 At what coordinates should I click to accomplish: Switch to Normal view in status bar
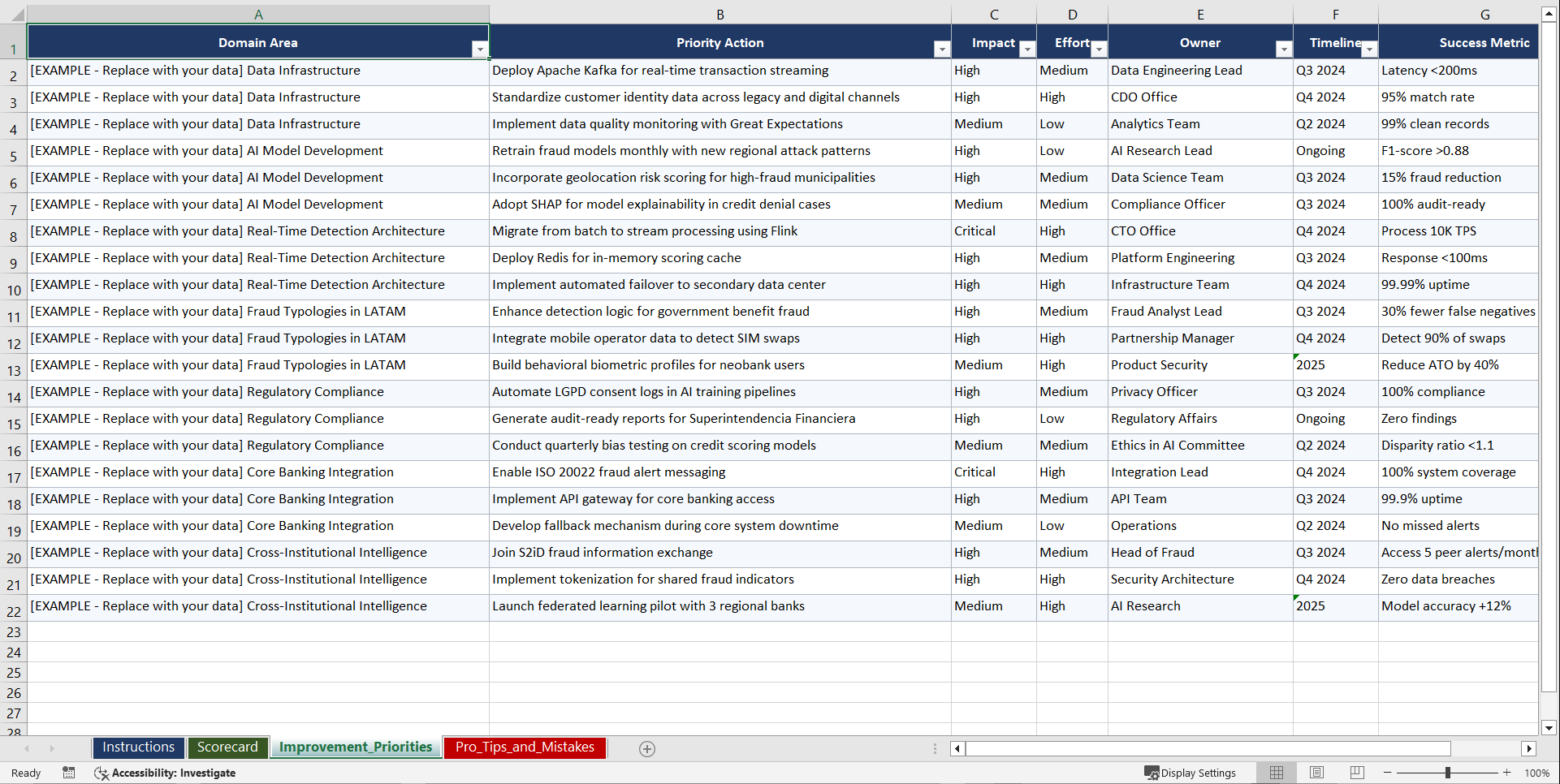point(1276,773)
